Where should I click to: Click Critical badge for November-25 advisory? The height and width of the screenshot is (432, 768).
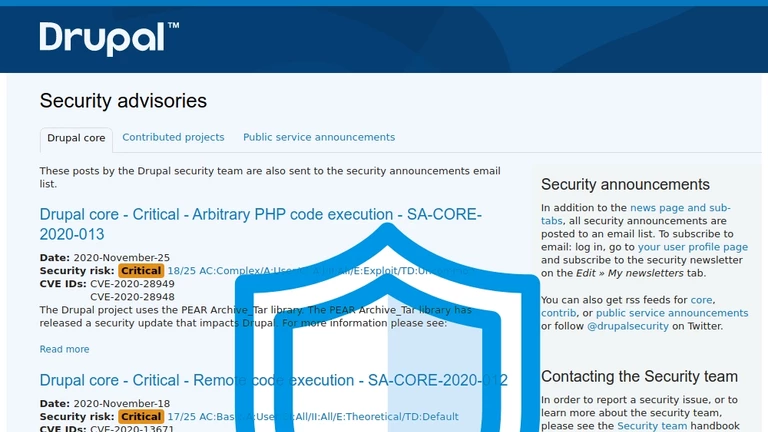pos(141,271)
